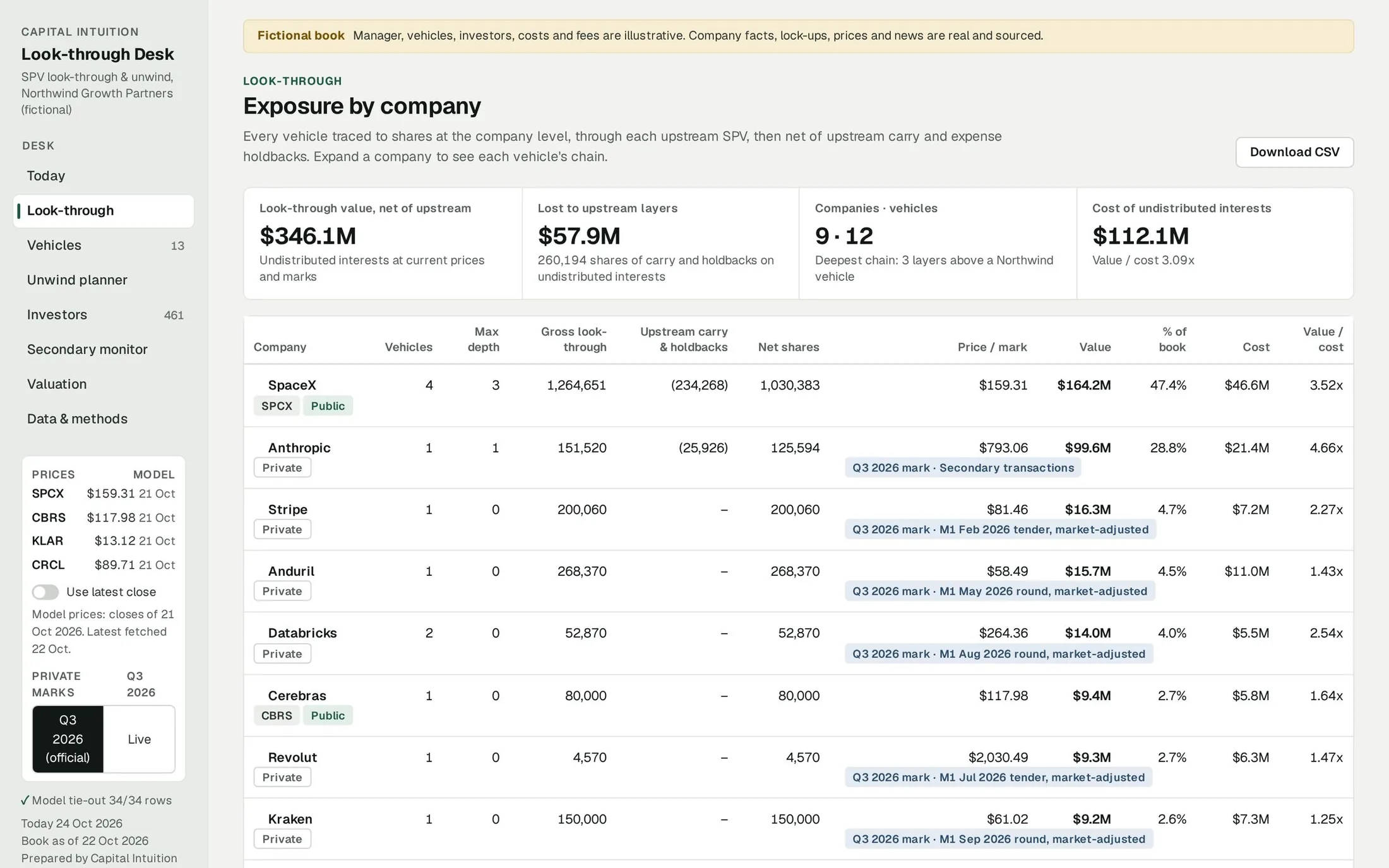
Task: Click Kraken's M1 Sep 2026 round tag
Action: tap(999, 840)
